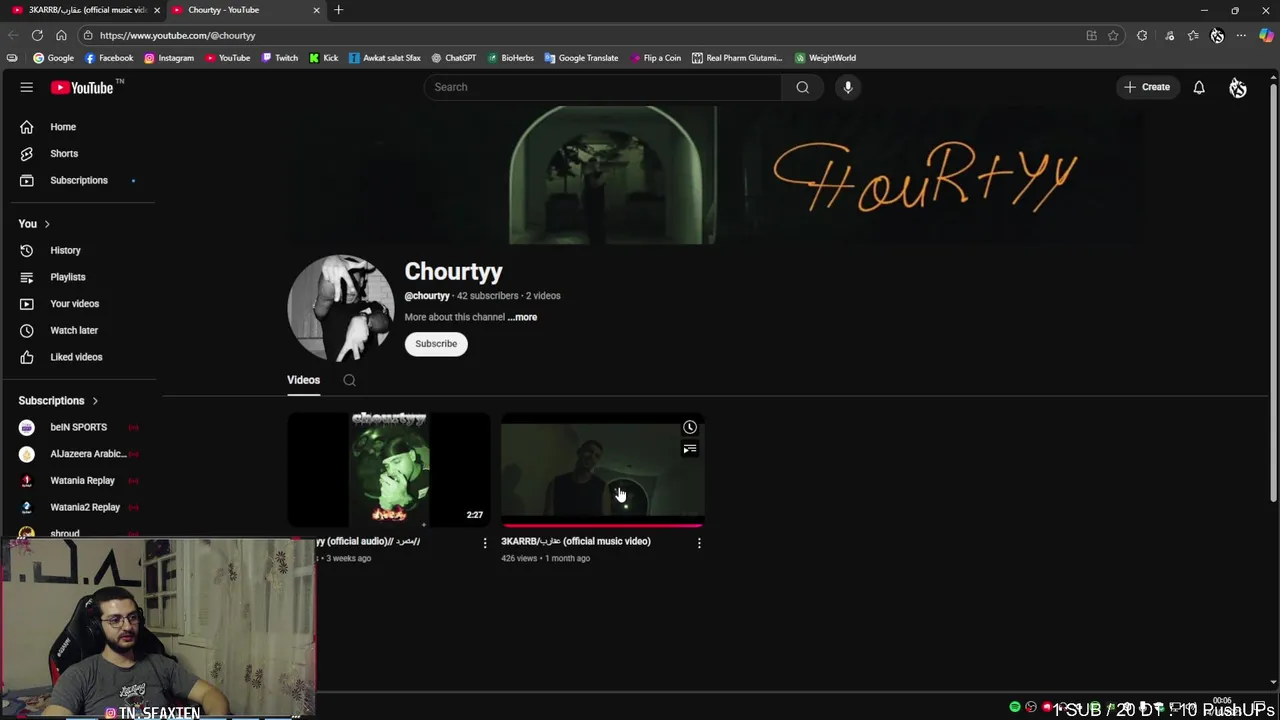This screenshot has height=720, width=1280.
Task: Open the Awkat salat Sfax bookmark
Action: coord(385,58)
